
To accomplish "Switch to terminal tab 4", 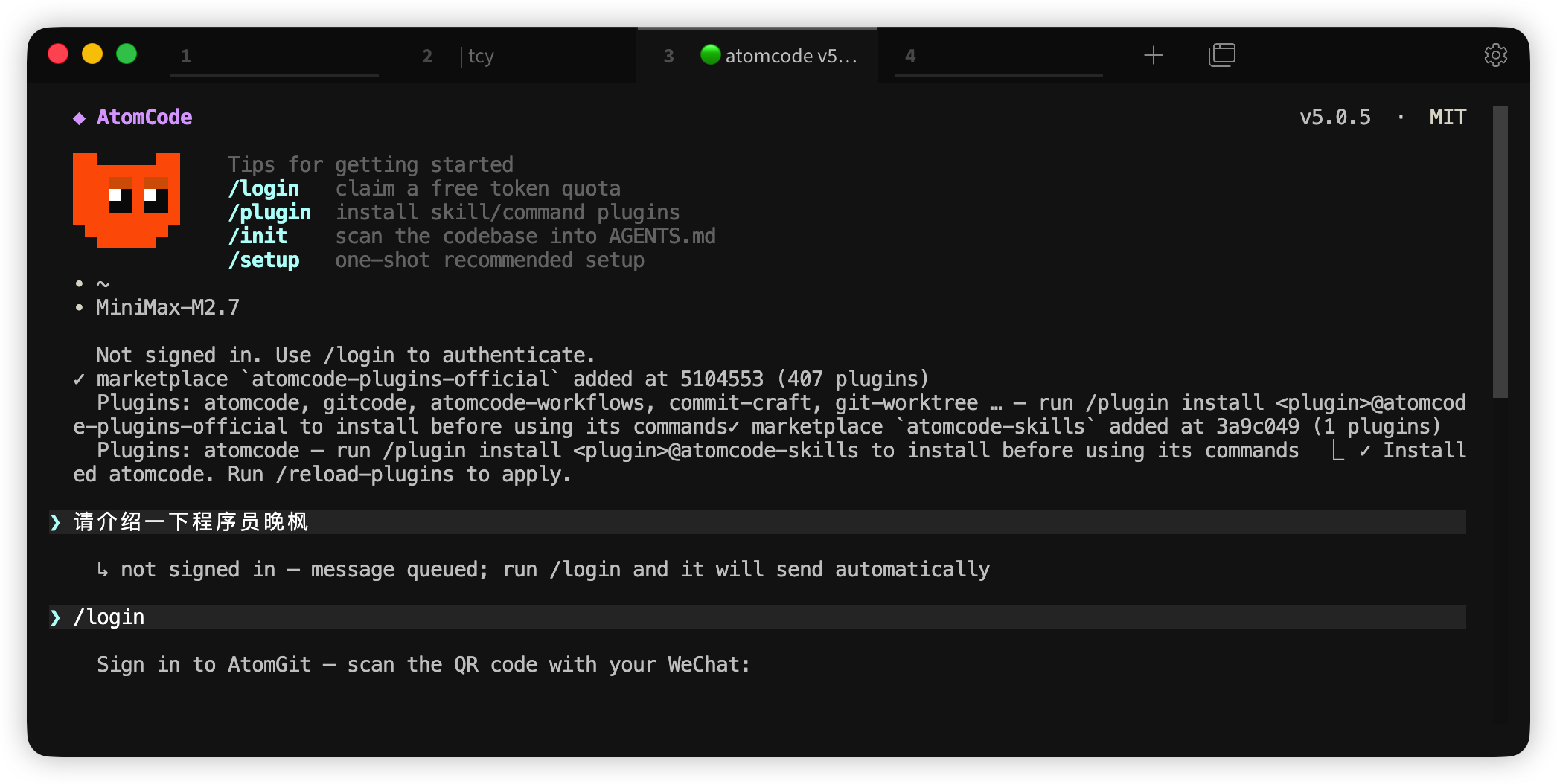I will (998, 56).
